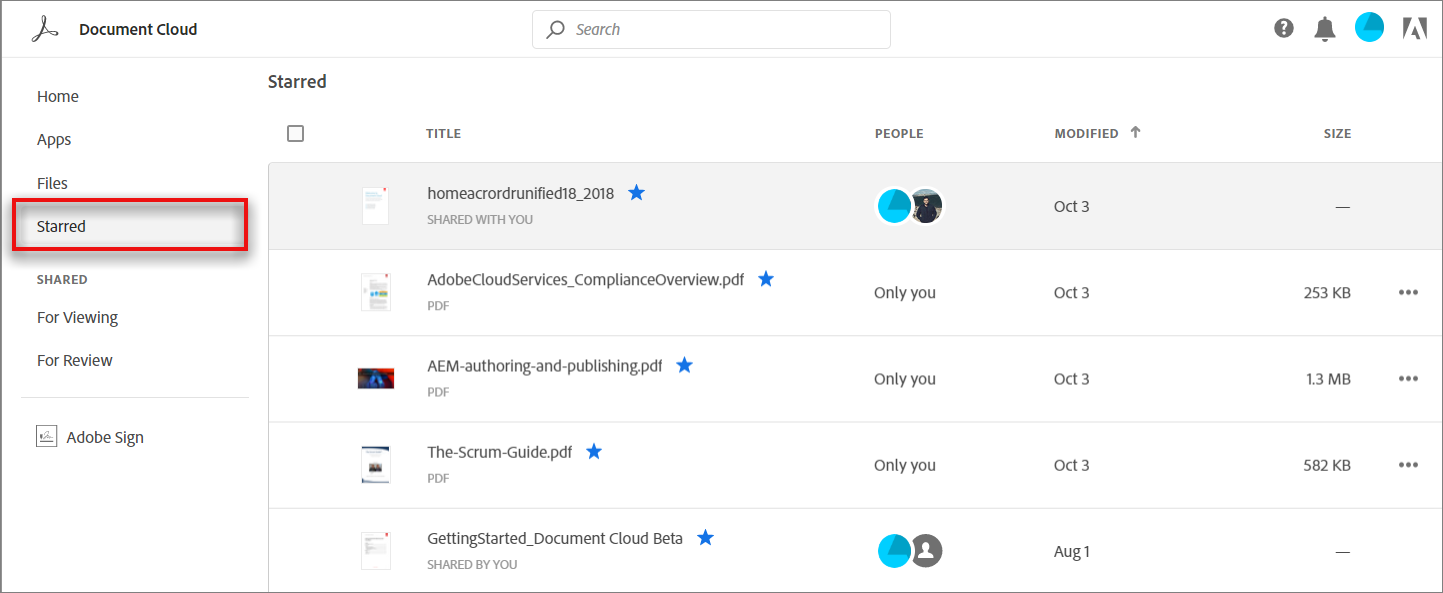This screenshot has width=1443, height=593.
Task: Open more options for The-Scrum-Guide.pdf
Action: [x=1408, y=464]
